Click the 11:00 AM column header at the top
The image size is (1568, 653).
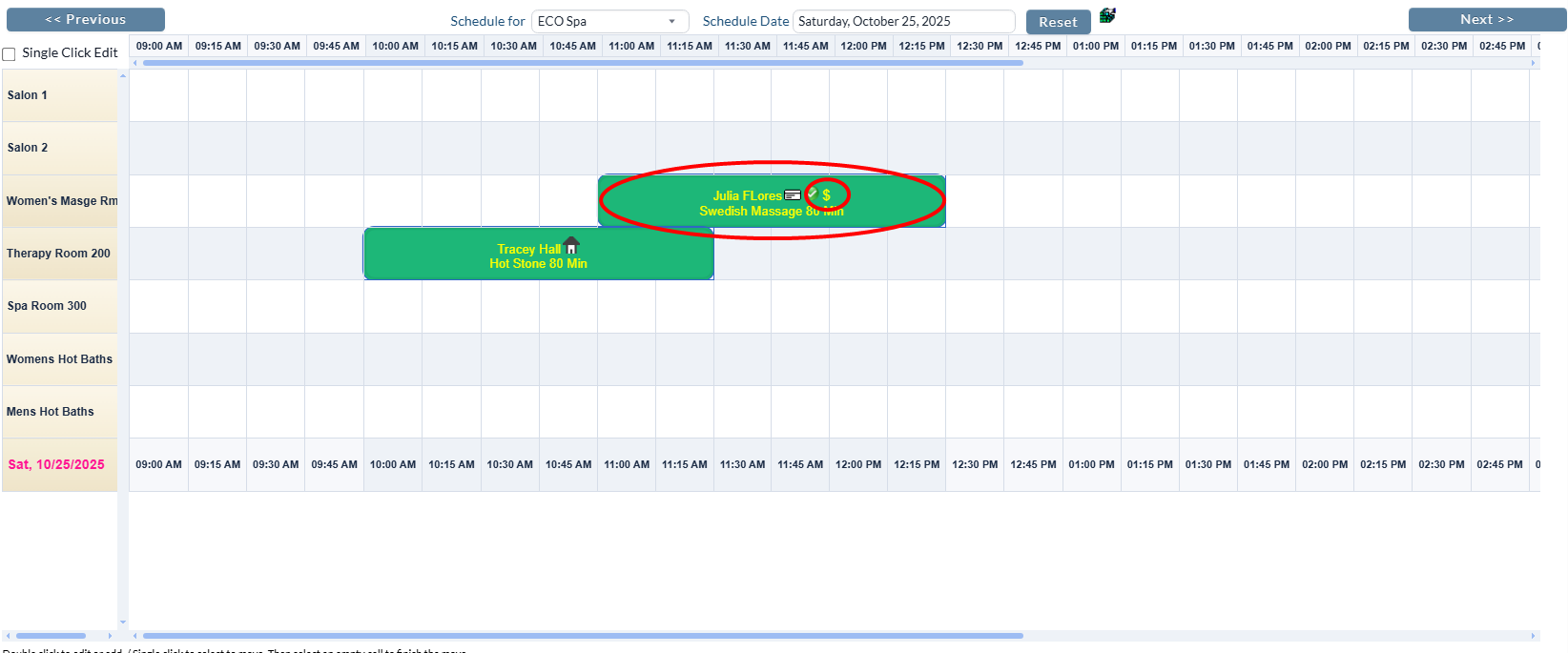(631, 46)
